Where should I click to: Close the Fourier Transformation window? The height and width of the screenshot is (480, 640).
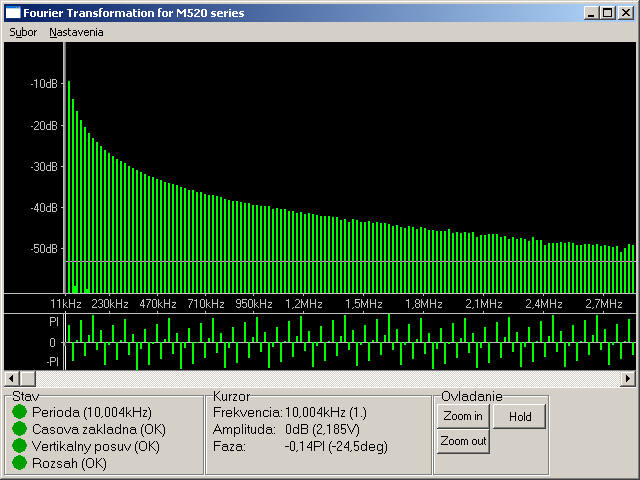point(625,13)
